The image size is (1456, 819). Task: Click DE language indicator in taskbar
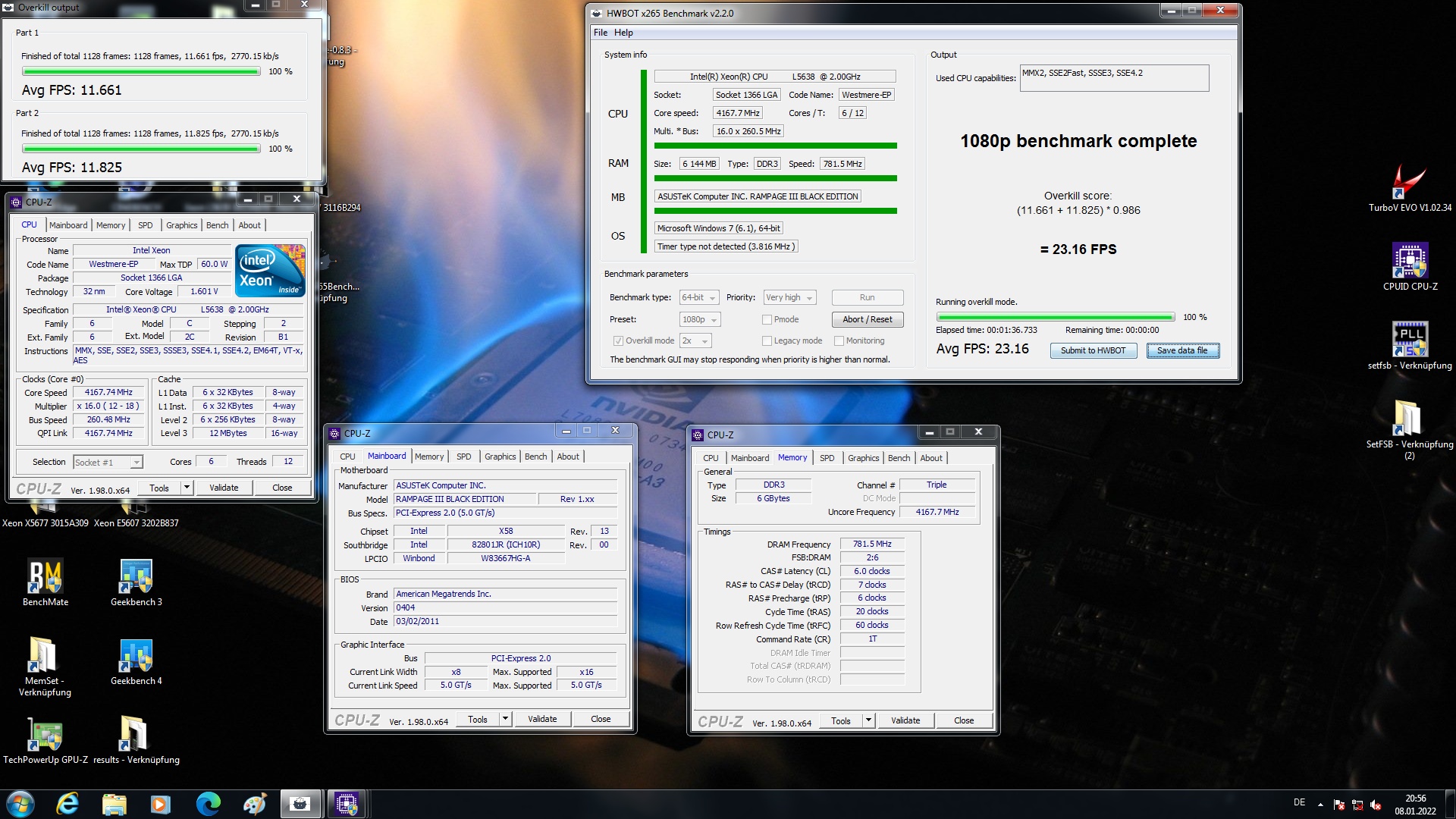click(x=1299, y=802)
